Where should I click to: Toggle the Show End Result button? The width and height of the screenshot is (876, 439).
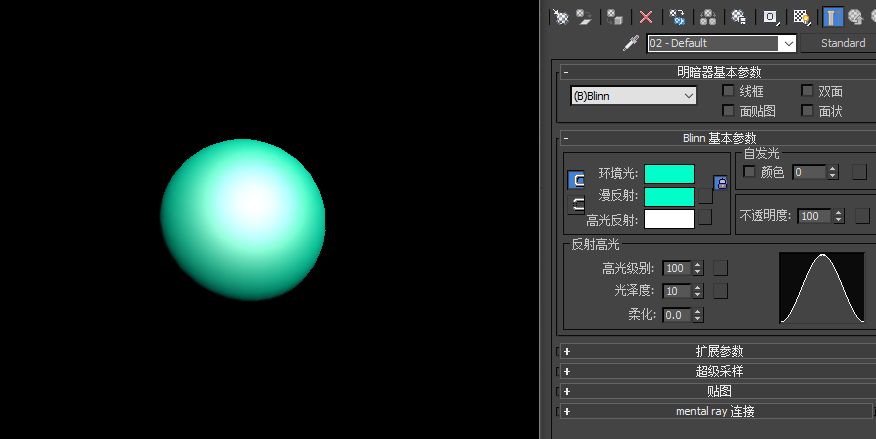pyautogui.click(x=832, y=17)
